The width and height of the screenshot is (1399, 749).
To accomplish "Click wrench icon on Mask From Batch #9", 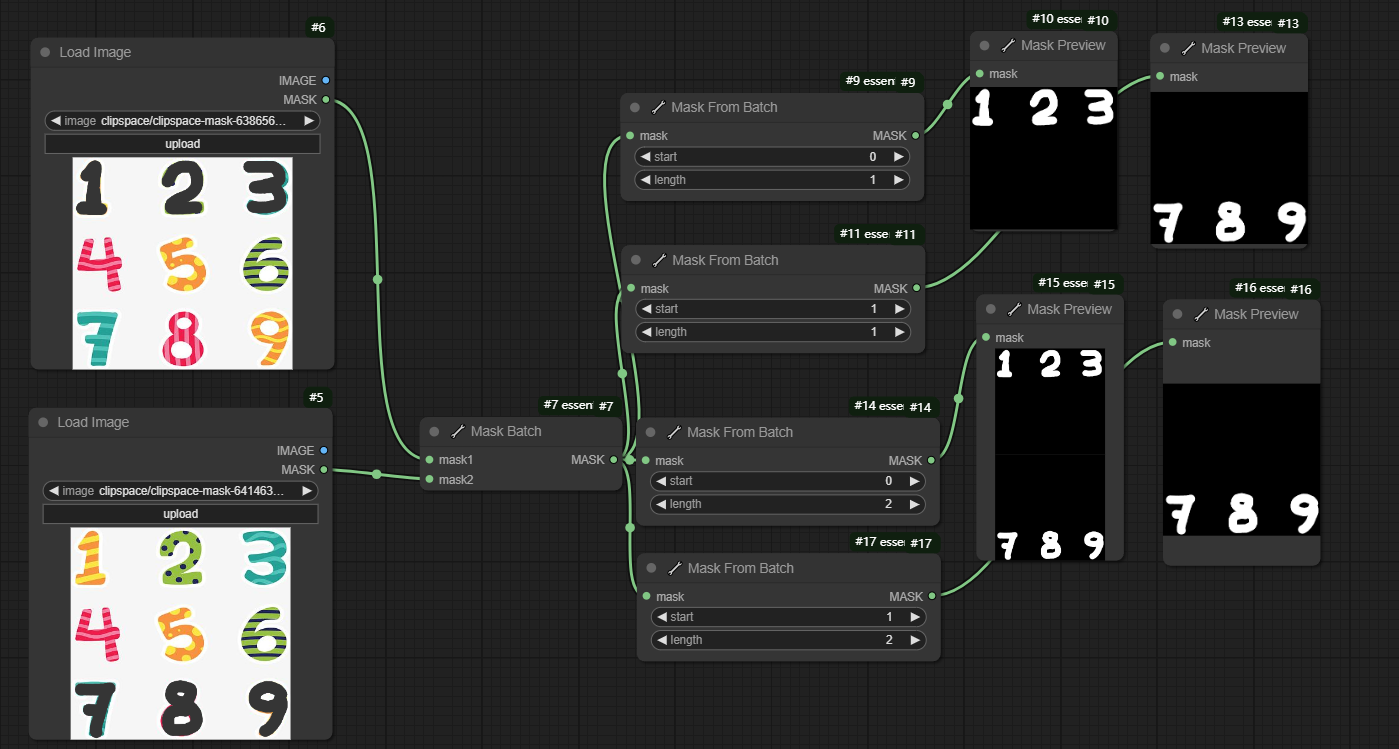I will [658, 107].
